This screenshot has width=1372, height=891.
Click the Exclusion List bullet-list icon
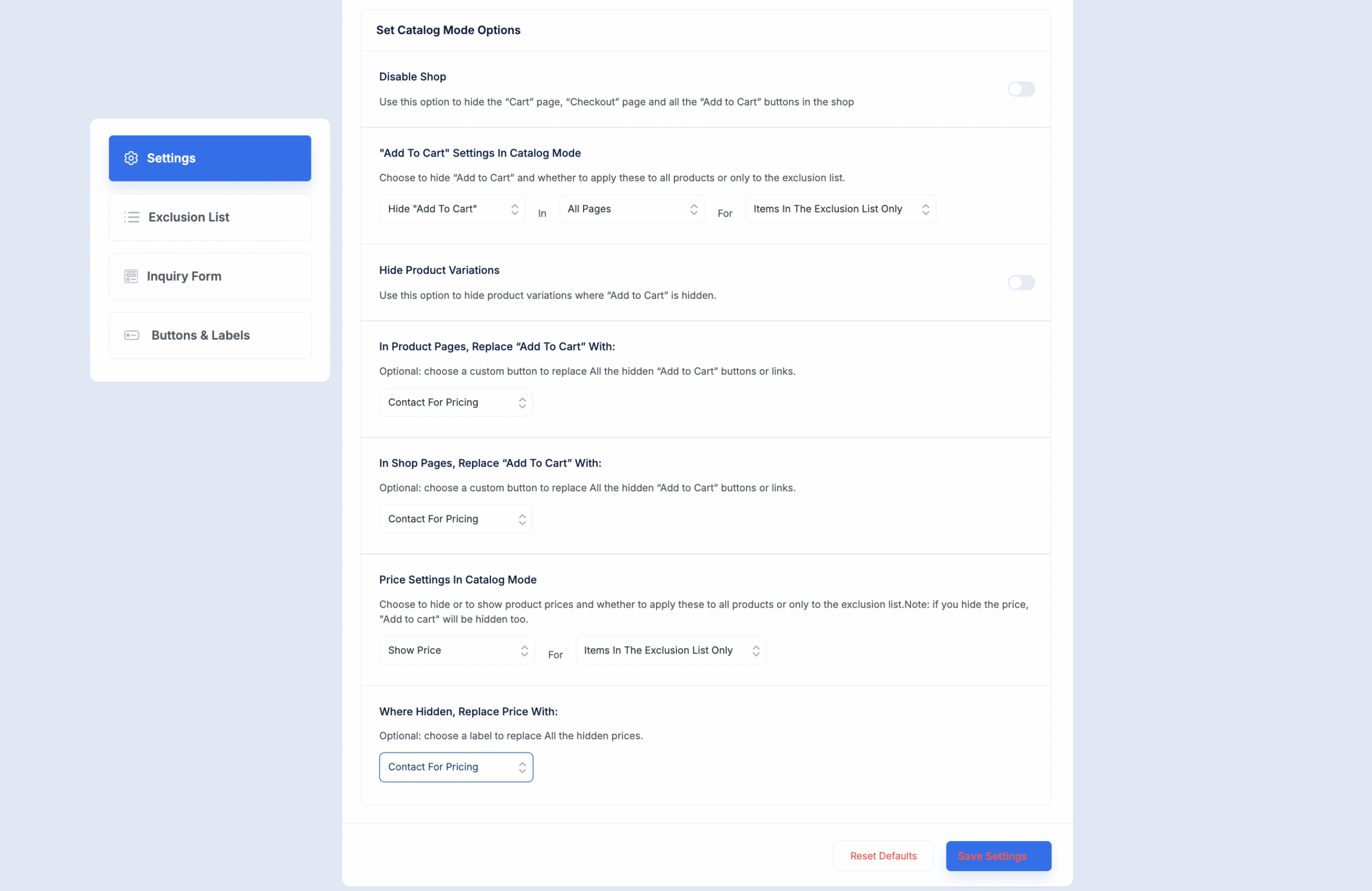pos(131,218)
